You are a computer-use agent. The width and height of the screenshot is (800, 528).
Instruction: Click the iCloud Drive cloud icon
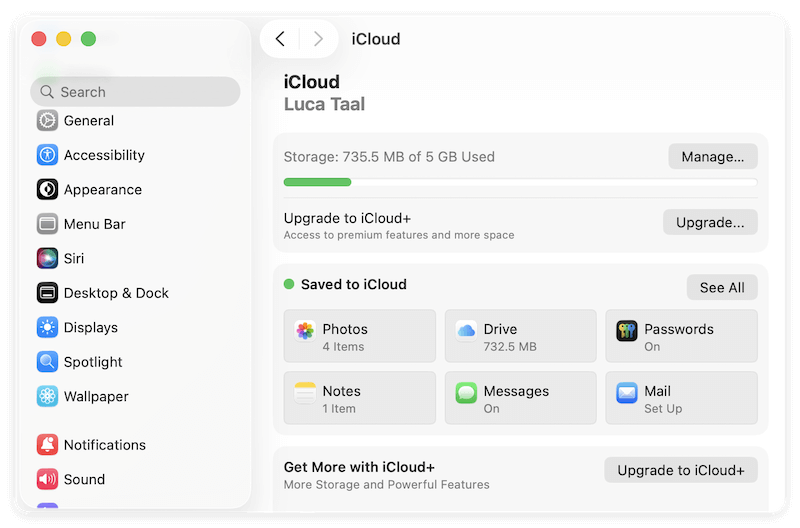[x=466, y=331]
